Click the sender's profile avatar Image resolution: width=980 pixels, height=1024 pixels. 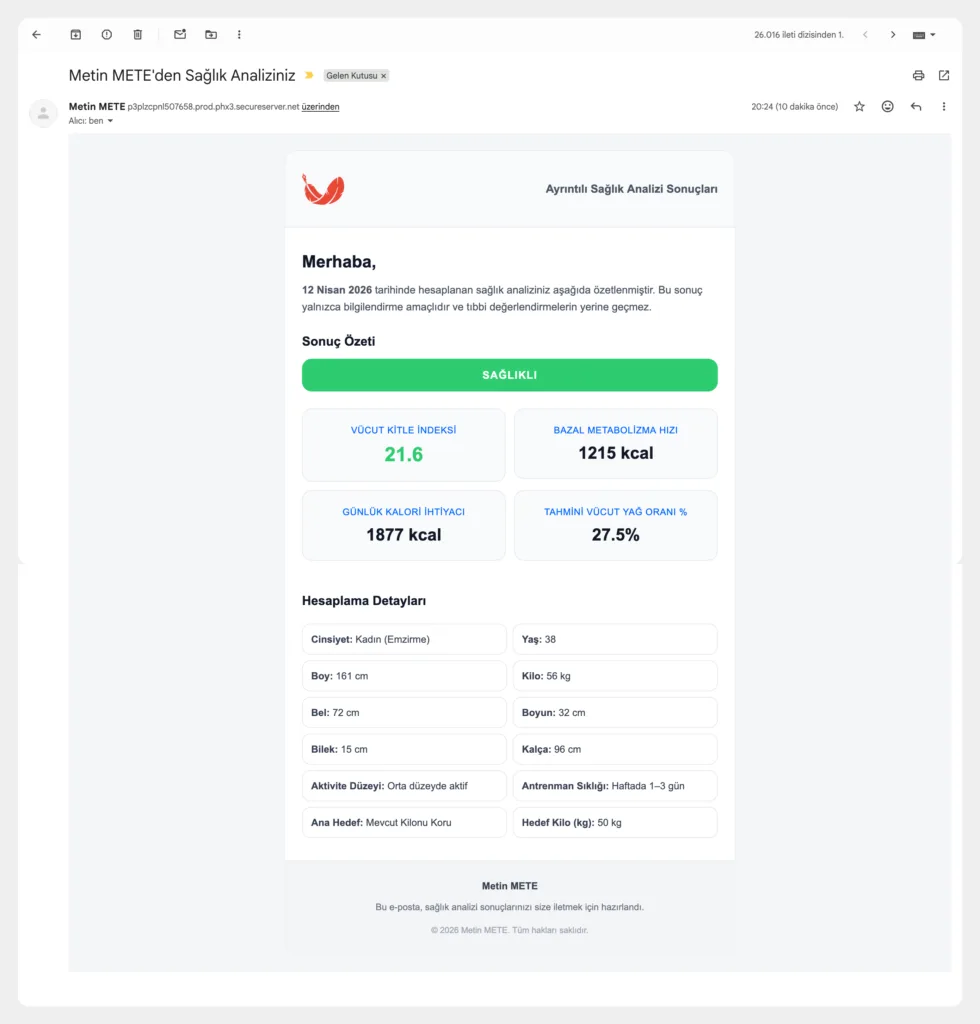[43, 113]
